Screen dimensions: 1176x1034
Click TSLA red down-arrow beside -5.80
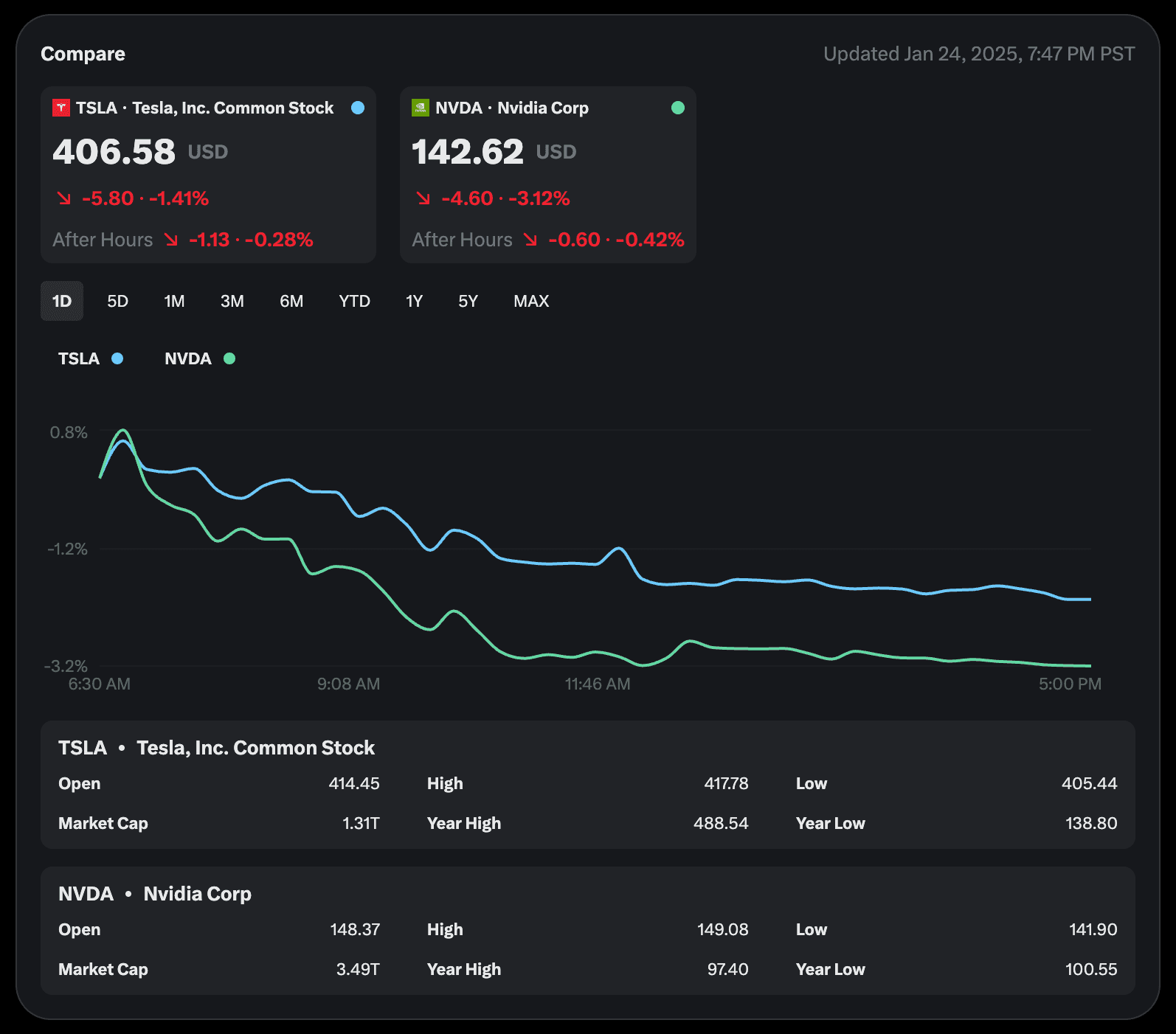64,198
